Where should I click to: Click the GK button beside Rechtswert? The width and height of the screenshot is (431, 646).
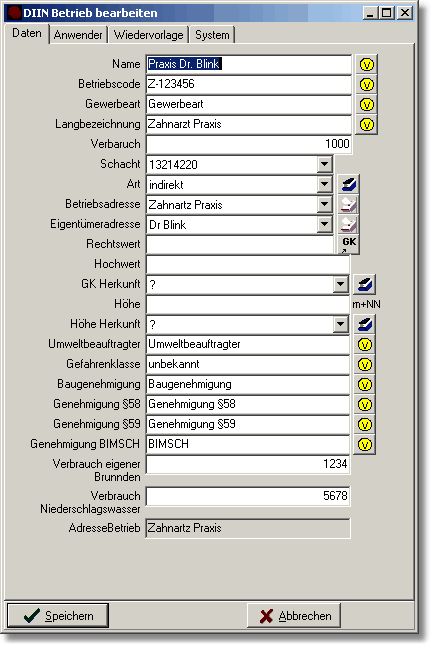coord(349,244)
